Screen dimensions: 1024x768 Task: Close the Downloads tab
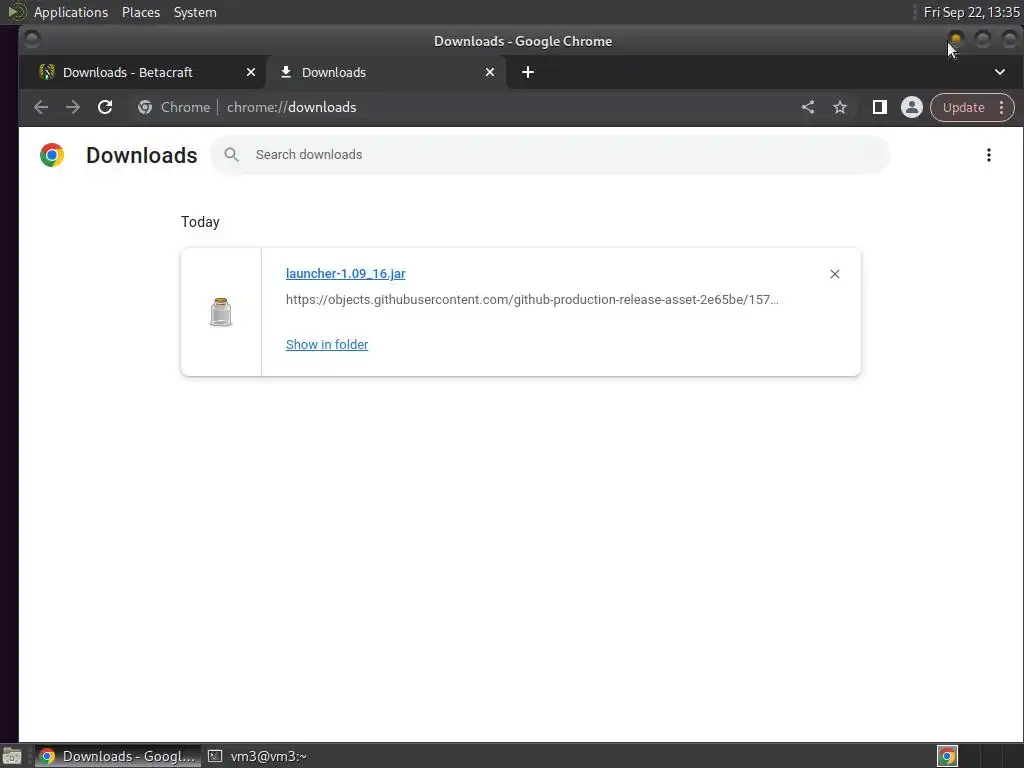click(x=490, y=72)
